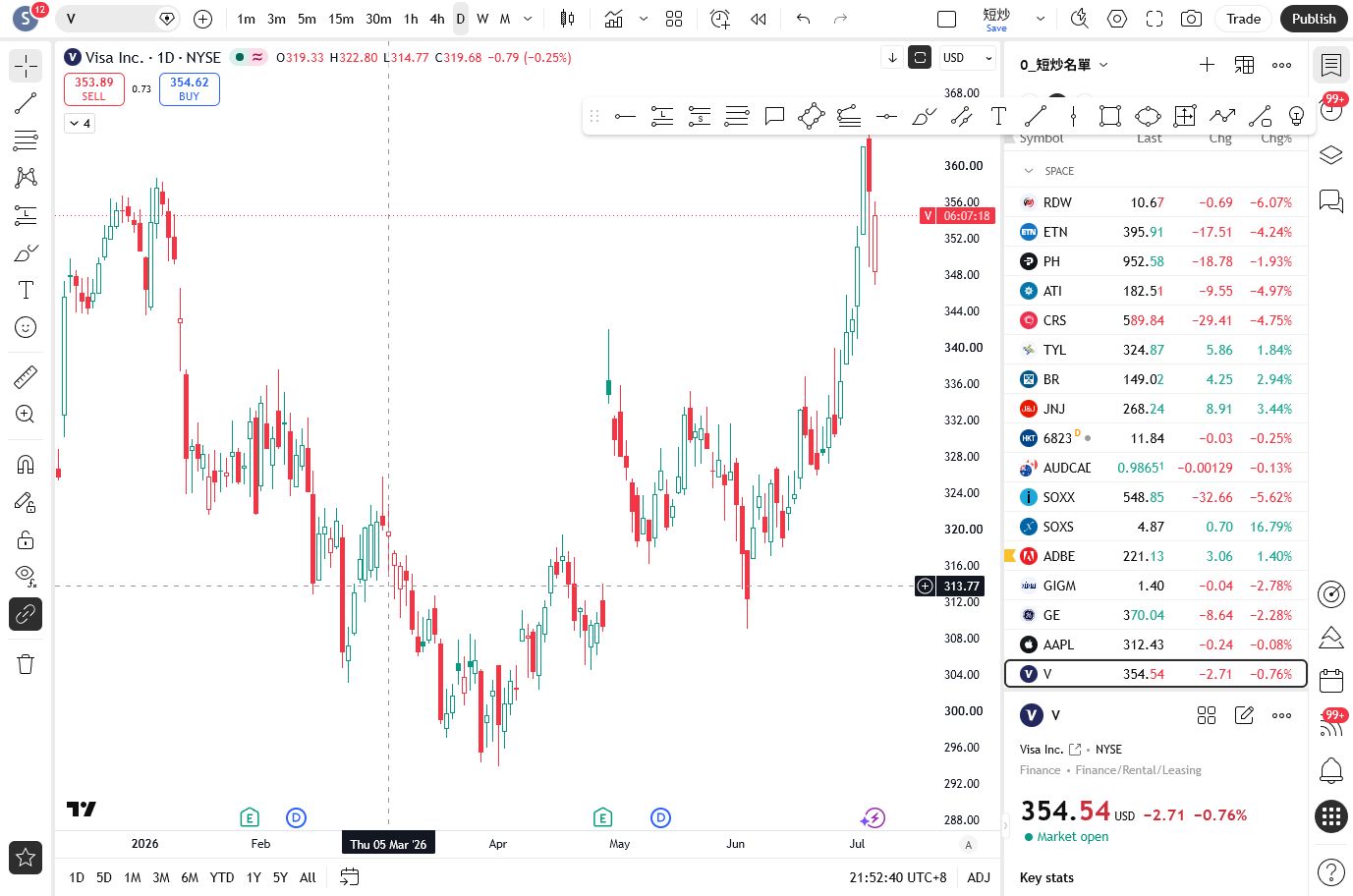Open the patterns drawing tools
The width and height of the screenshot is (1353, 896).
(26, 177)
